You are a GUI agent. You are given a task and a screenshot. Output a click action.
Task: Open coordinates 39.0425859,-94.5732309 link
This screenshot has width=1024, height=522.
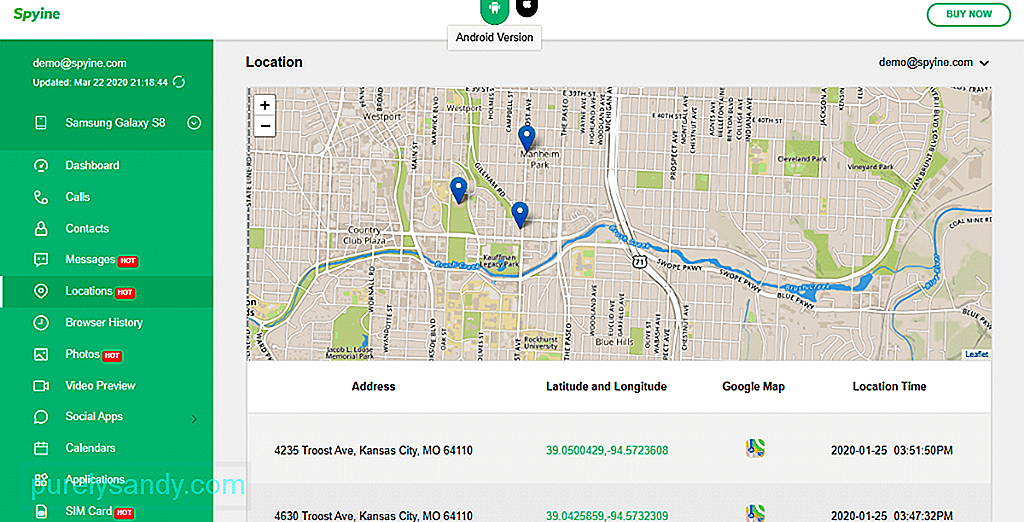607,515
